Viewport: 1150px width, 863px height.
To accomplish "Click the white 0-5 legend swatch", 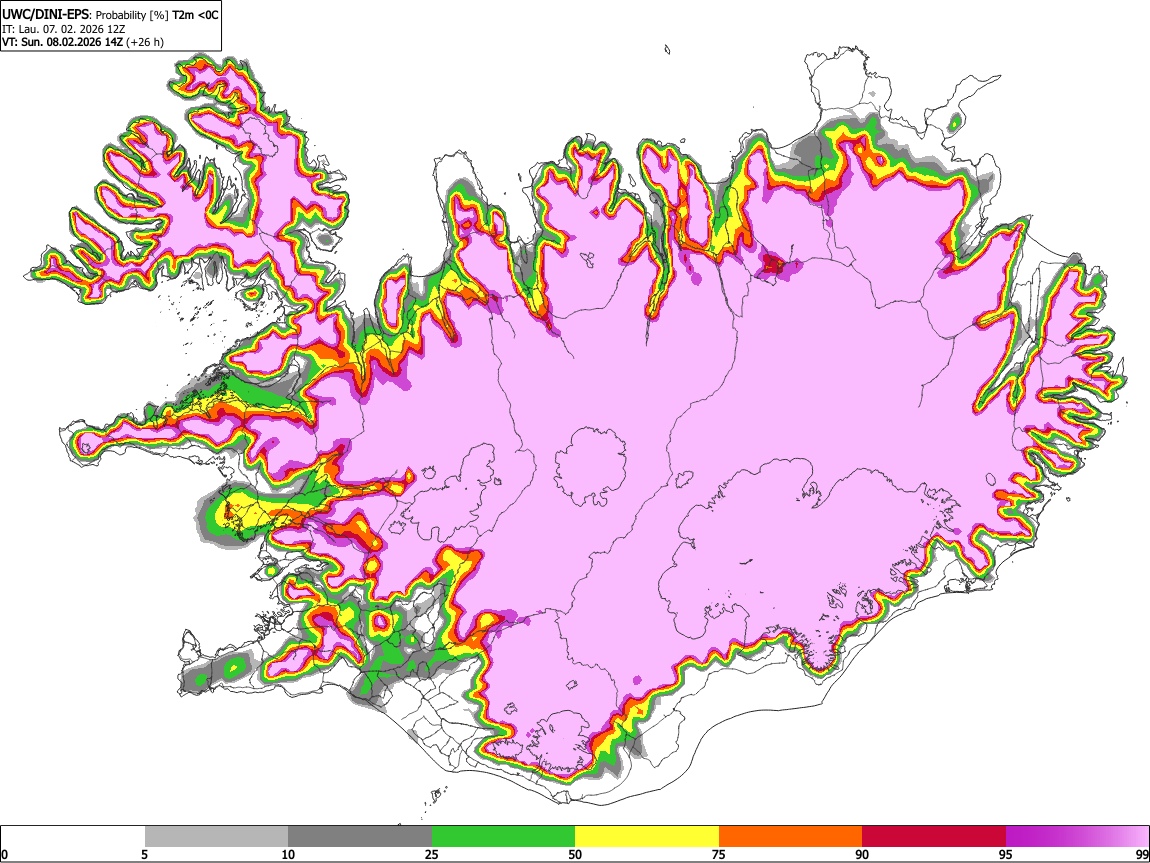I will coord(73,836).
